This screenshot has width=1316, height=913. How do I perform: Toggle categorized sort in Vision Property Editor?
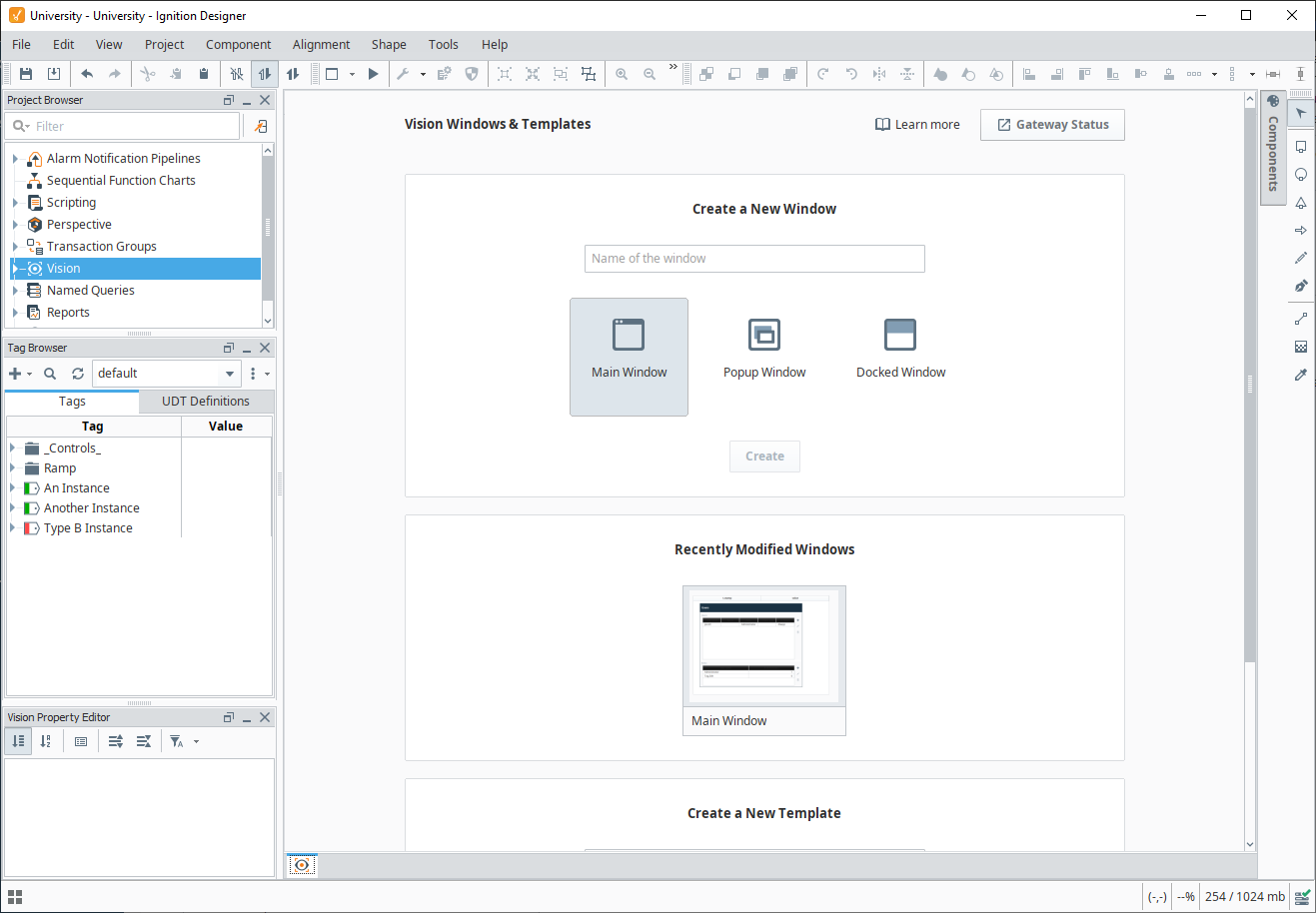pyautogui.click(x=18, y=741)
